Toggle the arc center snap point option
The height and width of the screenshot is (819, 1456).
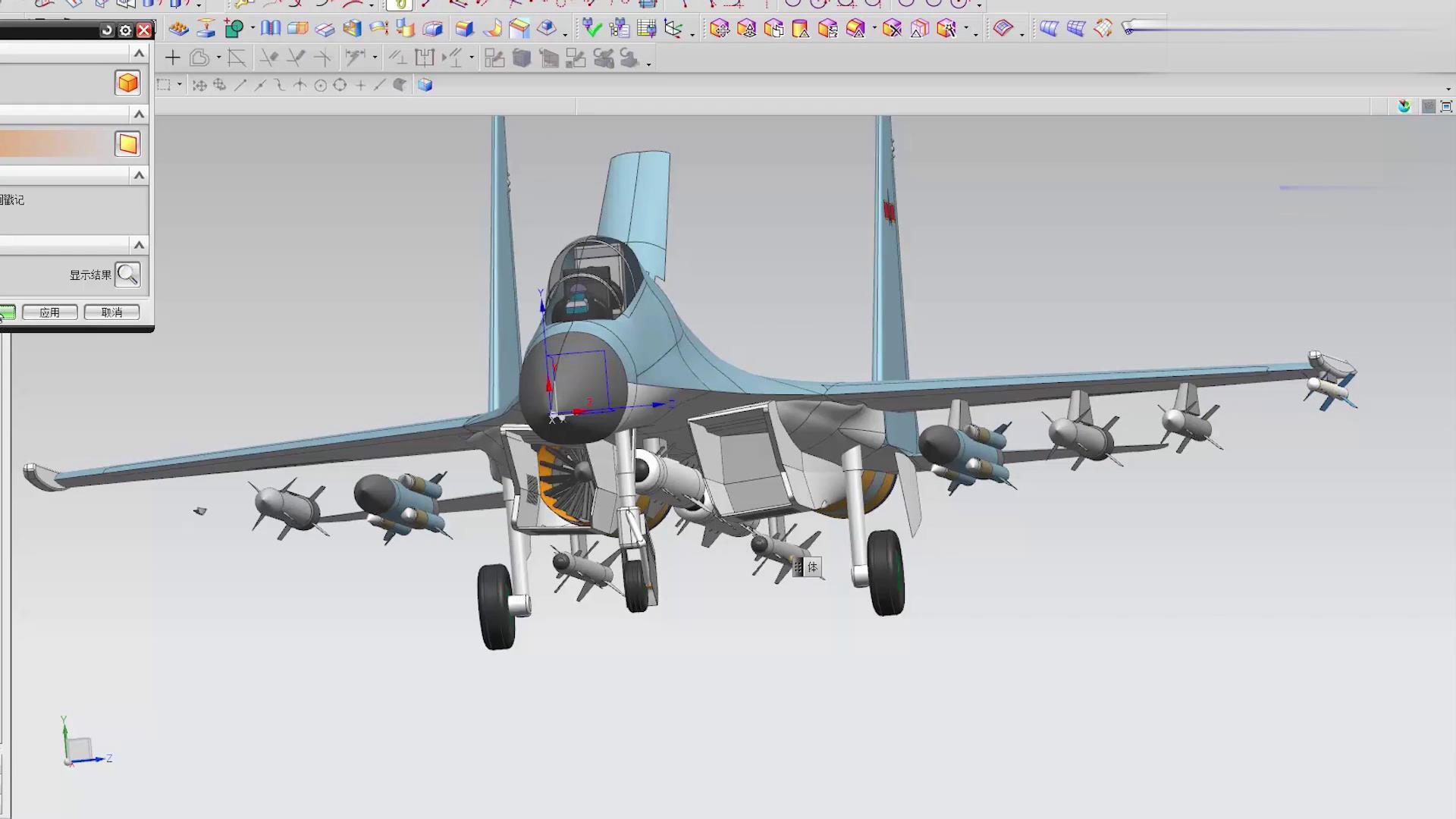(x=320, y=86)
